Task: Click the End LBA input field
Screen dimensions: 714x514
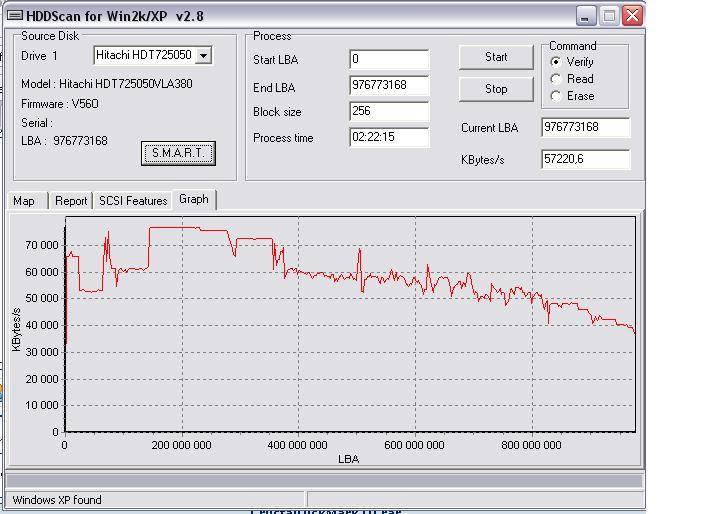Action: tap(389, 85)
